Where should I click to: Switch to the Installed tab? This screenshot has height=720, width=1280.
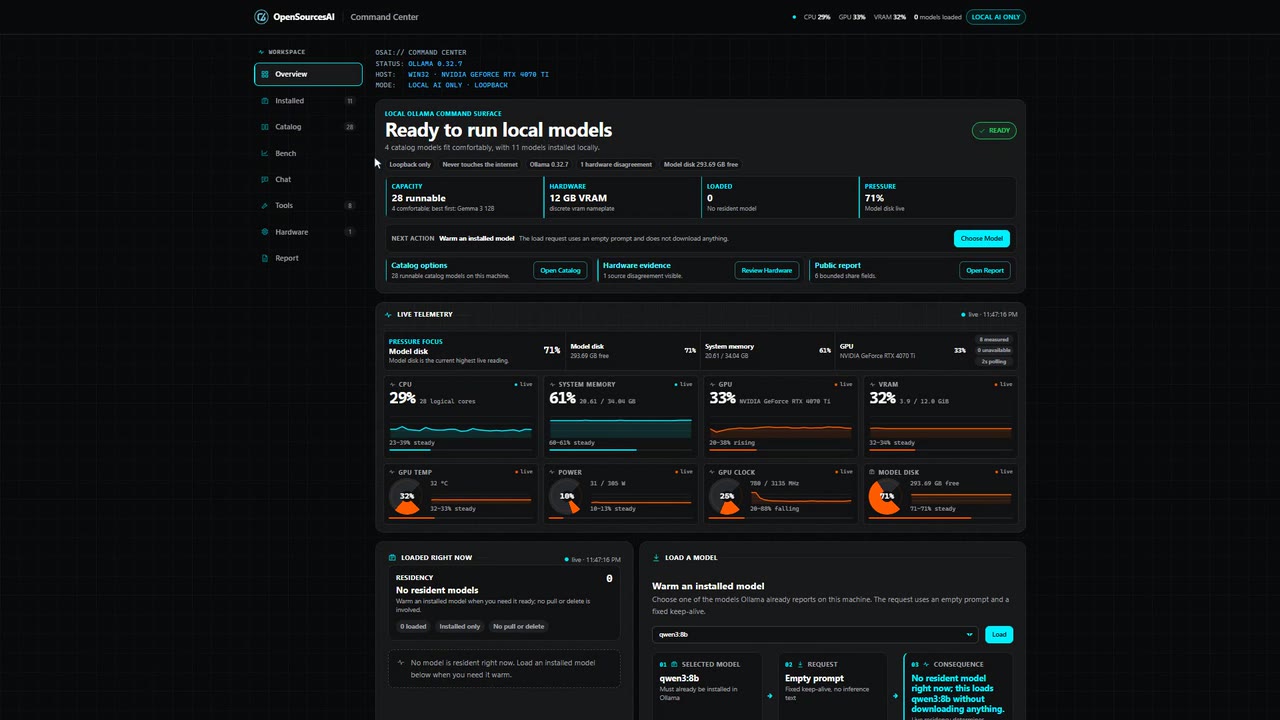(x=308, y=101)
